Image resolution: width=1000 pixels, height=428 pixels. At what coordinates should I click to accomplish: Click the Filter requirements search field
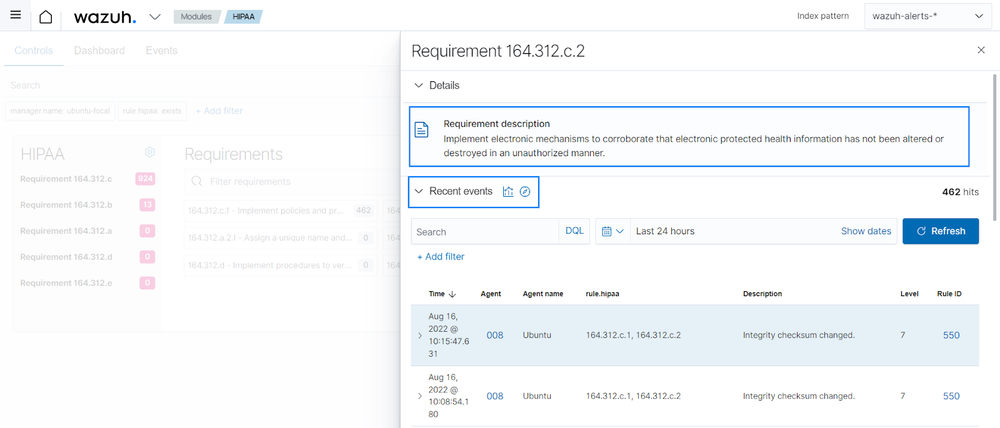coord(292,182)
